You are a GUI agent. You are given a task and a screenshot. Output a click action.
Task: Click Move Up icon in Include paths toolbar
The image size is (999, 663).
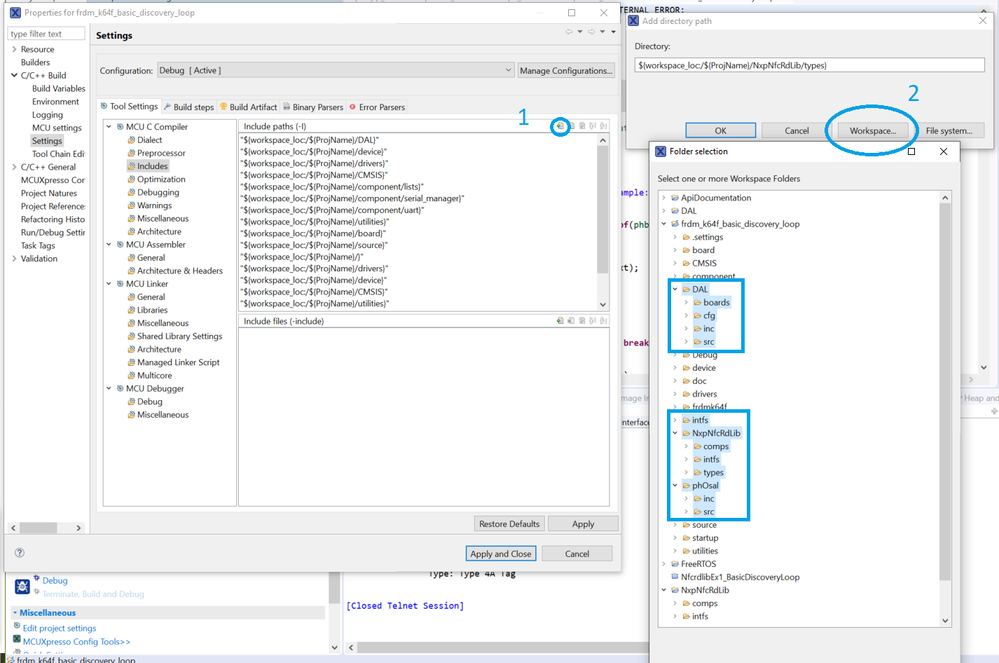pos(593,126)
